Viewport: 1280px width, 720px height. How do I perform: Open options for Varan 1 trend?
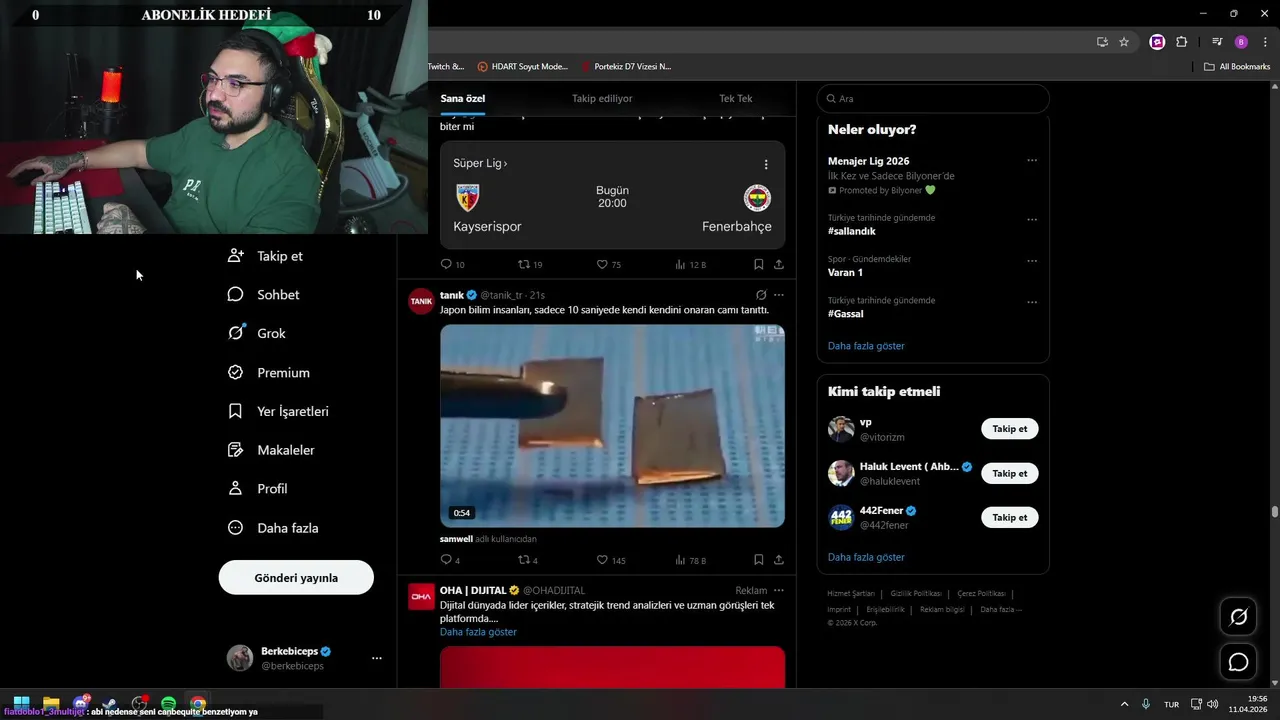[1032, 261]
